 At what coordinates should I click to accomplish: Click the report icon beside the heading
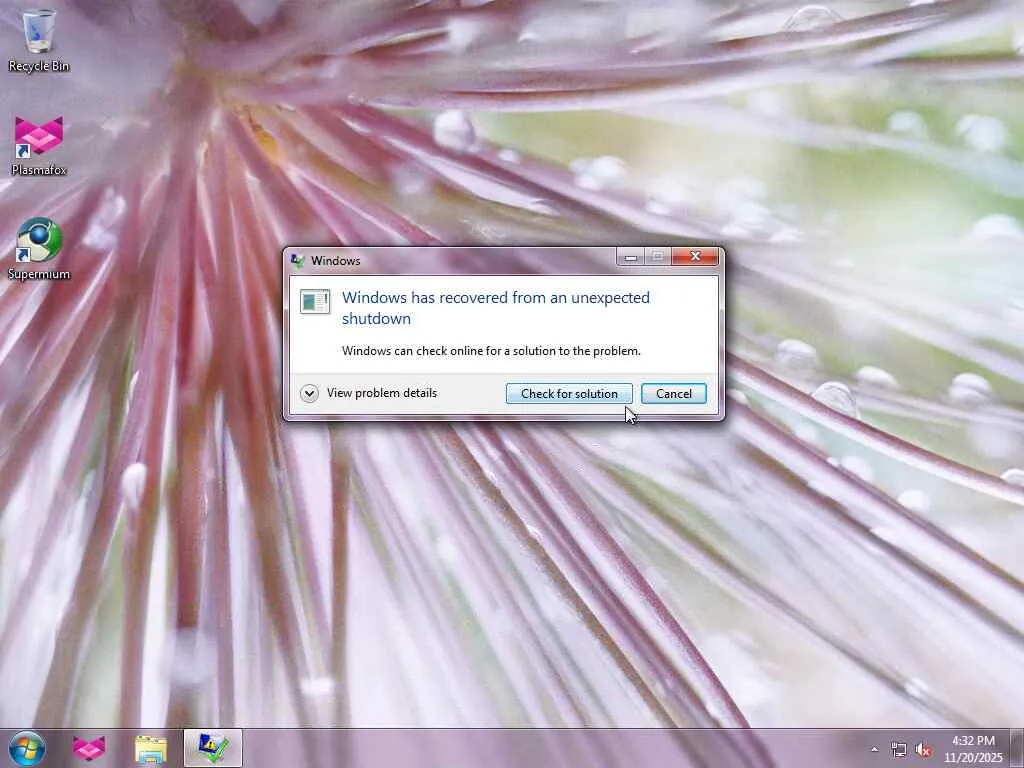click(x=315, y=302)
